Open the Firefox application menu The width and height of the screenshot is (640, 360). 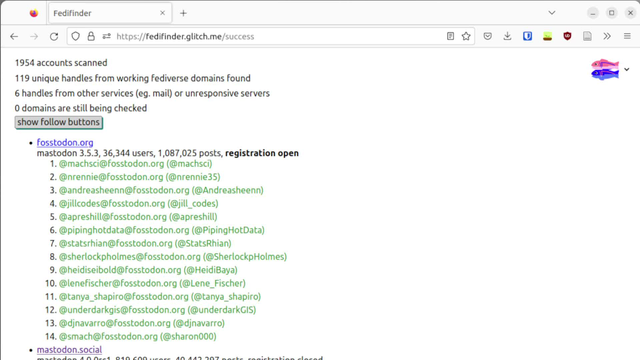(x=627, y=36)
